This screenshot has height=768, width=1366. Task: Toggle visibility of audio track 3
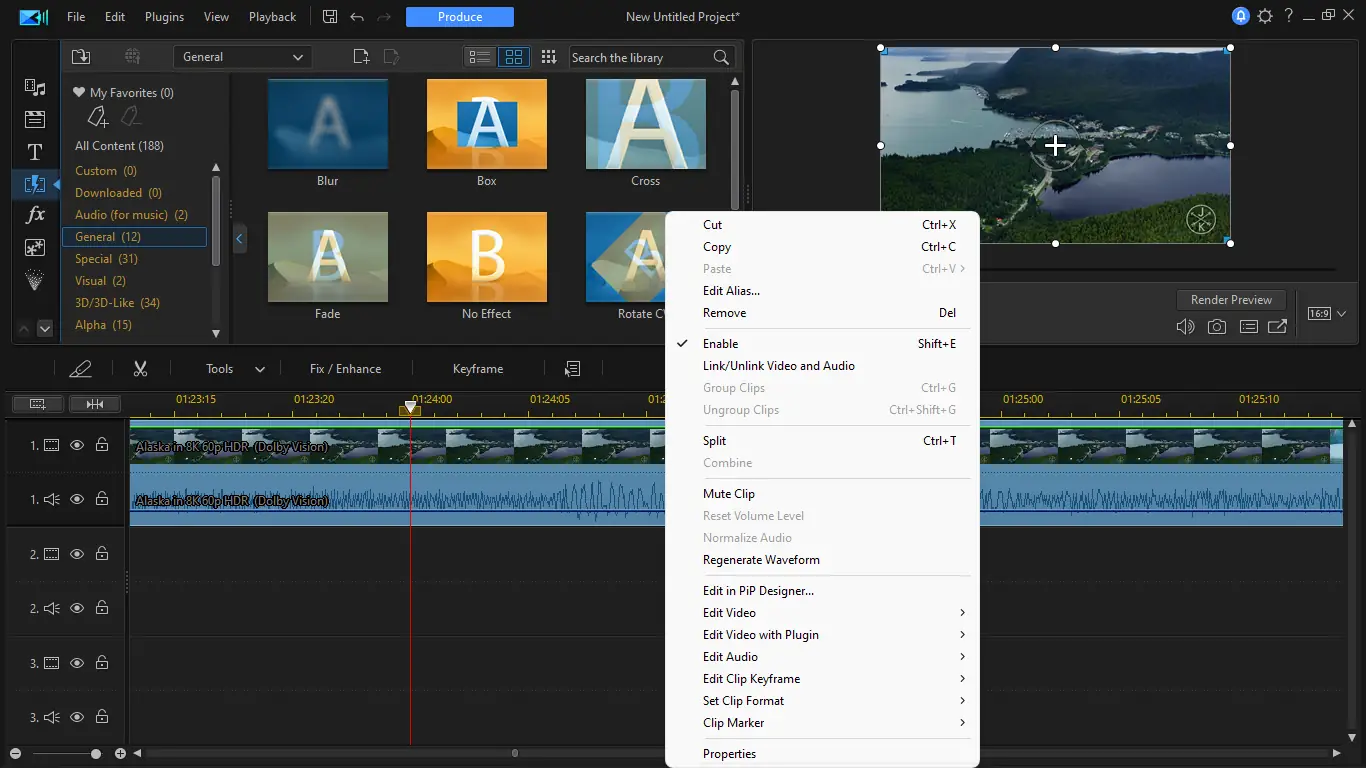[x=77, y=717]
